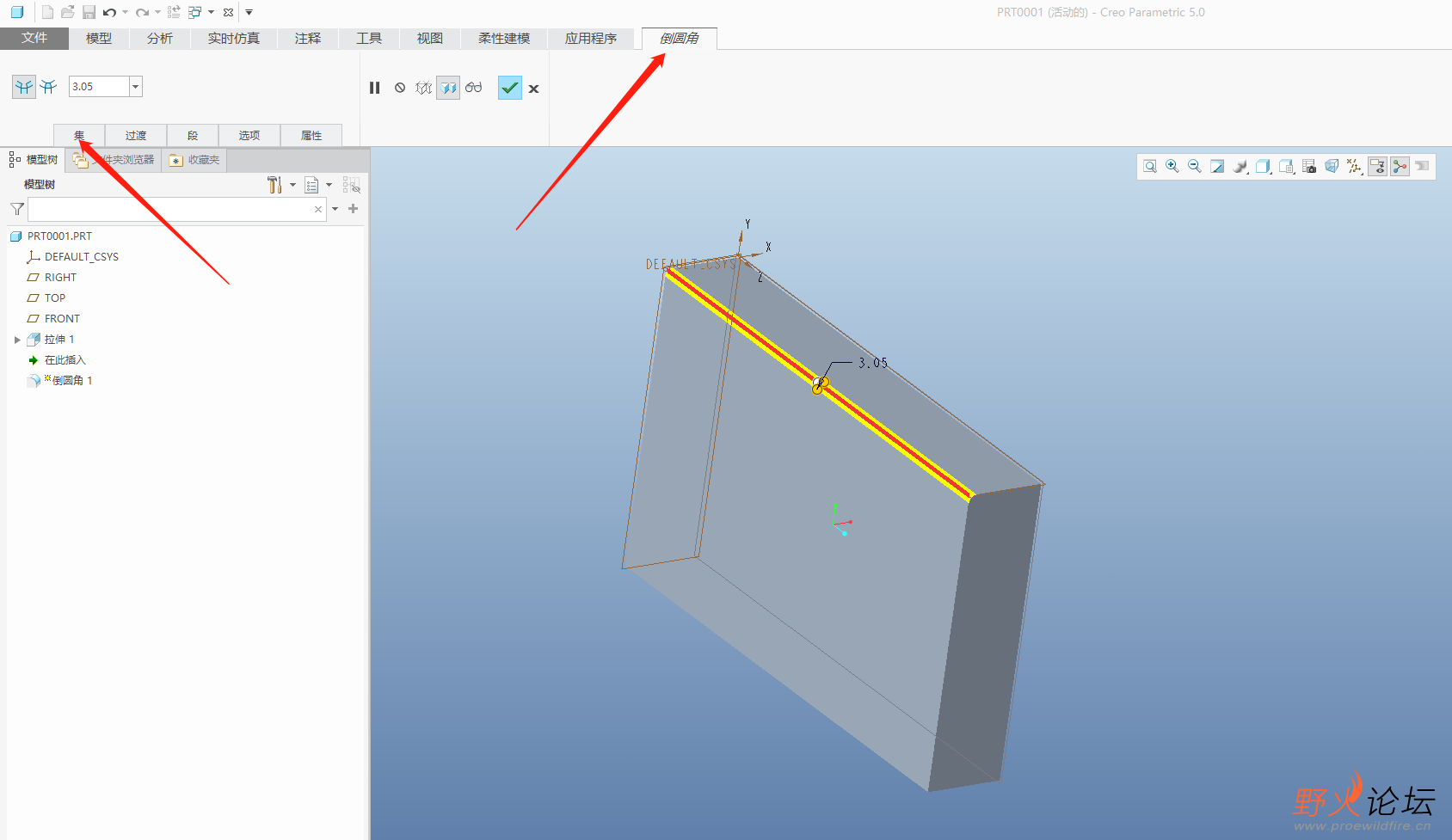The image size is (1452, 840).
Task: Select DEFAULT_CSYS in the model tree
Action: click(x=81, y=257)
